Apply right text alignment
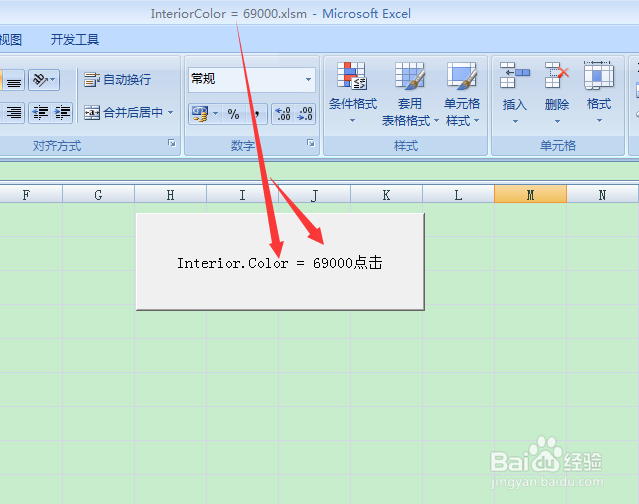The width and height of the screenshot is (639, 504). pyautogui.click(x=14, y=112)
